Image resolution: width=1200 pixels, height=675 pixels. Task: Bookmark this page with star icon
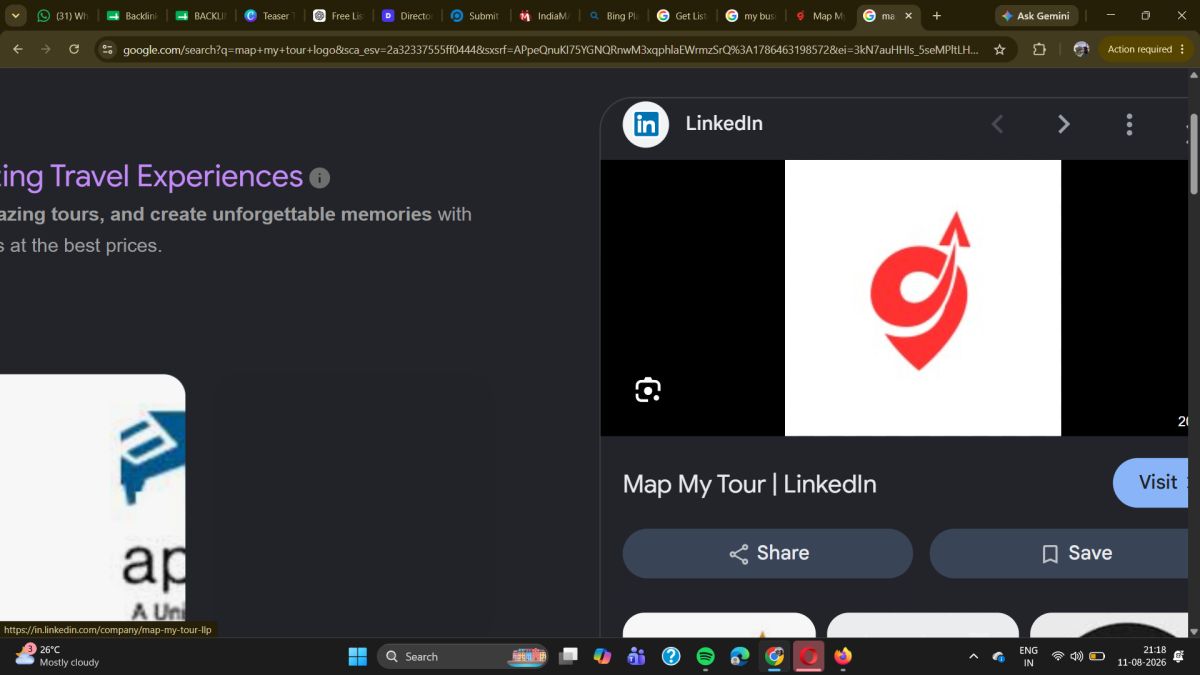(x=999, y=49)
